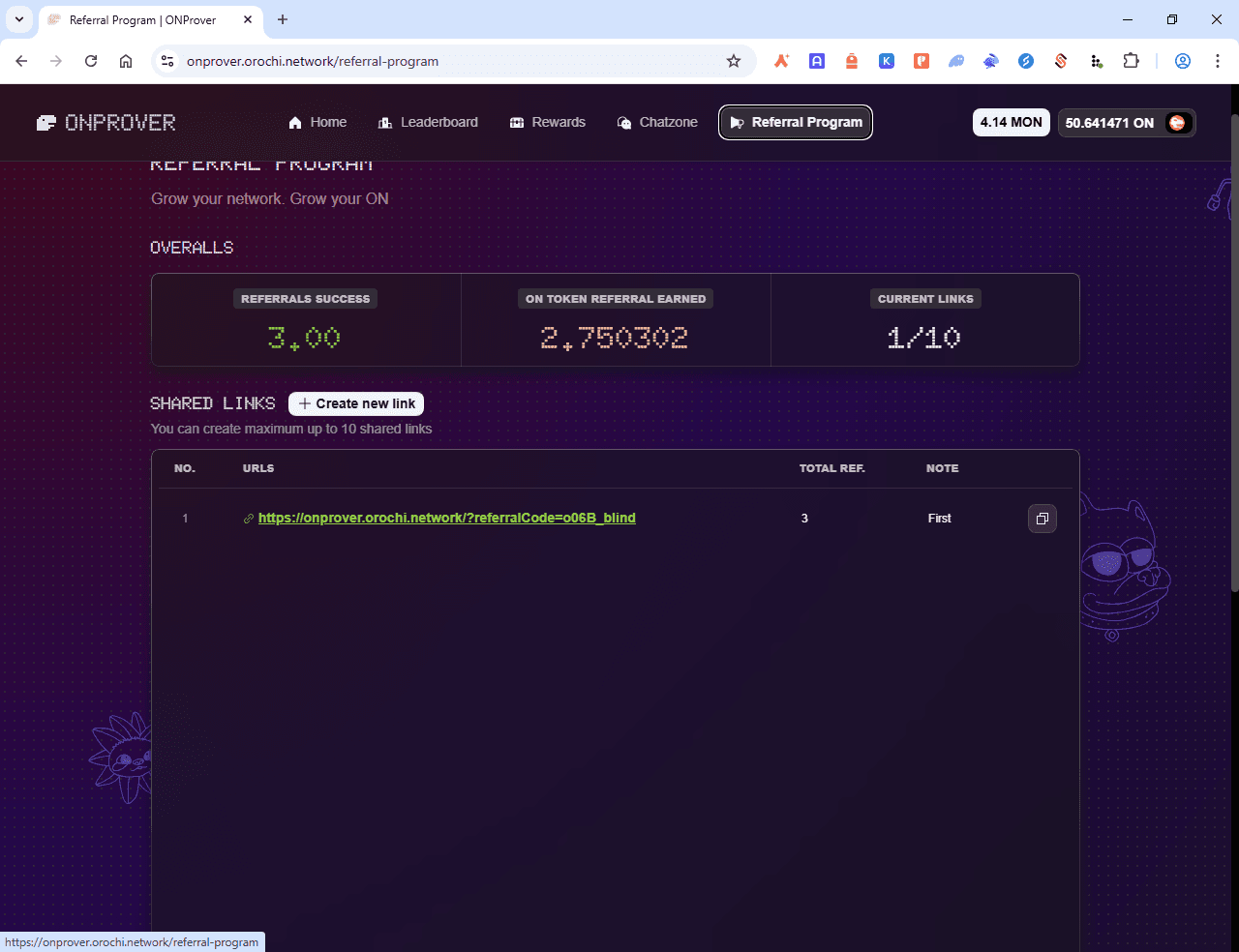The height and width of the screenshot is (952, 1239).
Task: Open the Chrome three-dot menu
Action: 1218,61
